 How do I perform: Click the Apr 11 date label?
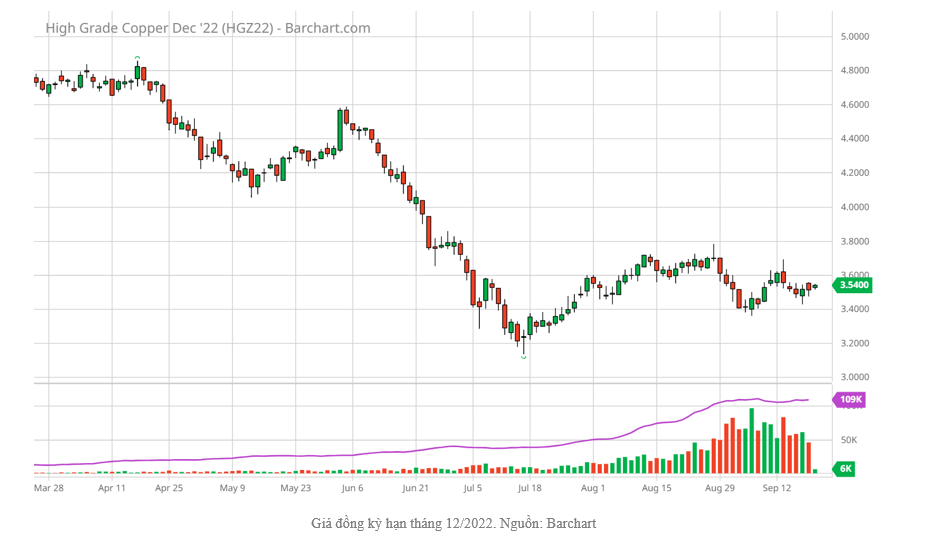[x=112, y=488]
